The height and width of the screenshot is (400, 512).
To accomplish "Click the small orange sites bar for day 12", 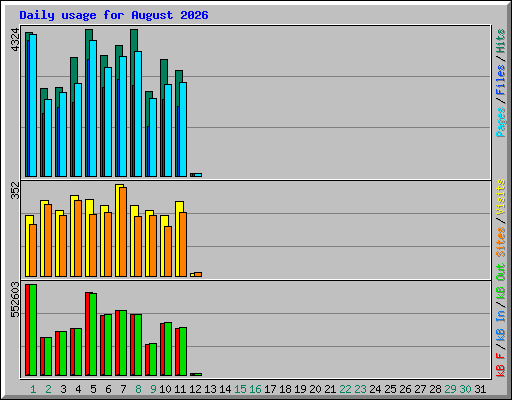I will 198,275.
